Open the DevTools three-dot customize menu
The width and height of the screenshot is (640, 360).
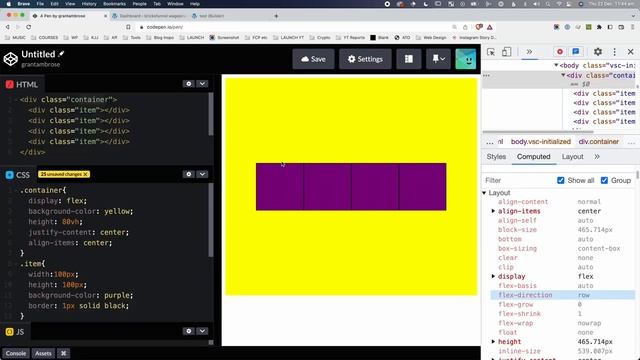pos(615,52)
